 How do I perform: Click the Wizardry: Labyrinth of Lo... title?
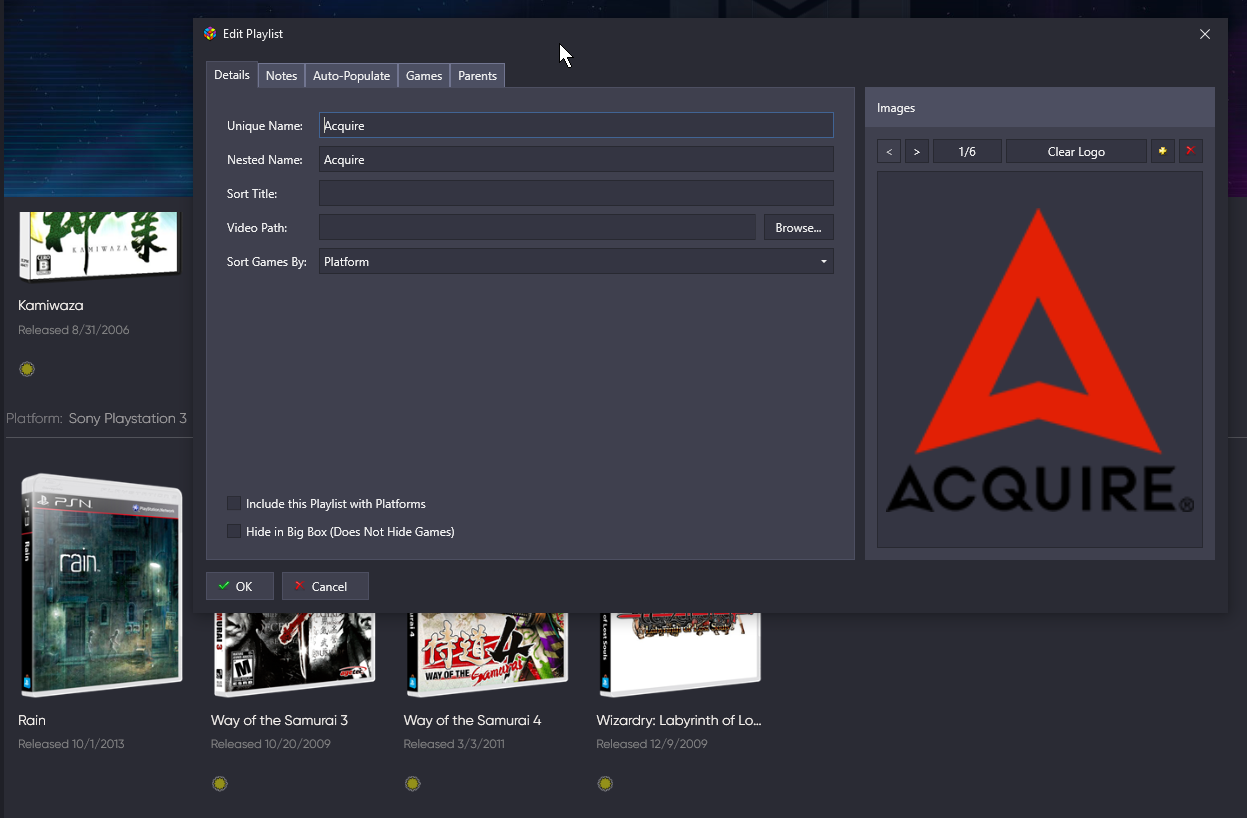pyautogui.click(x=679, y=720)
